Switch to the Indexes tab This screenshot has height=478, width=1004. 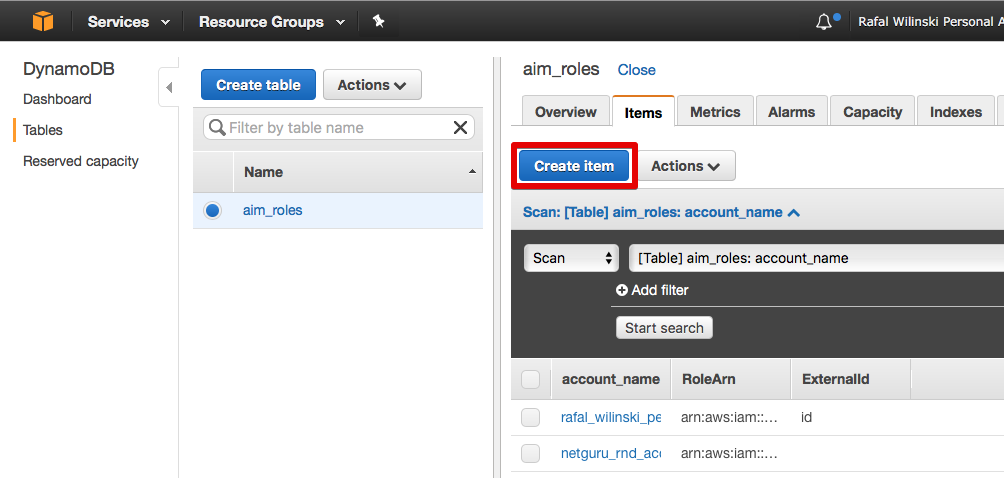point(956,112)
